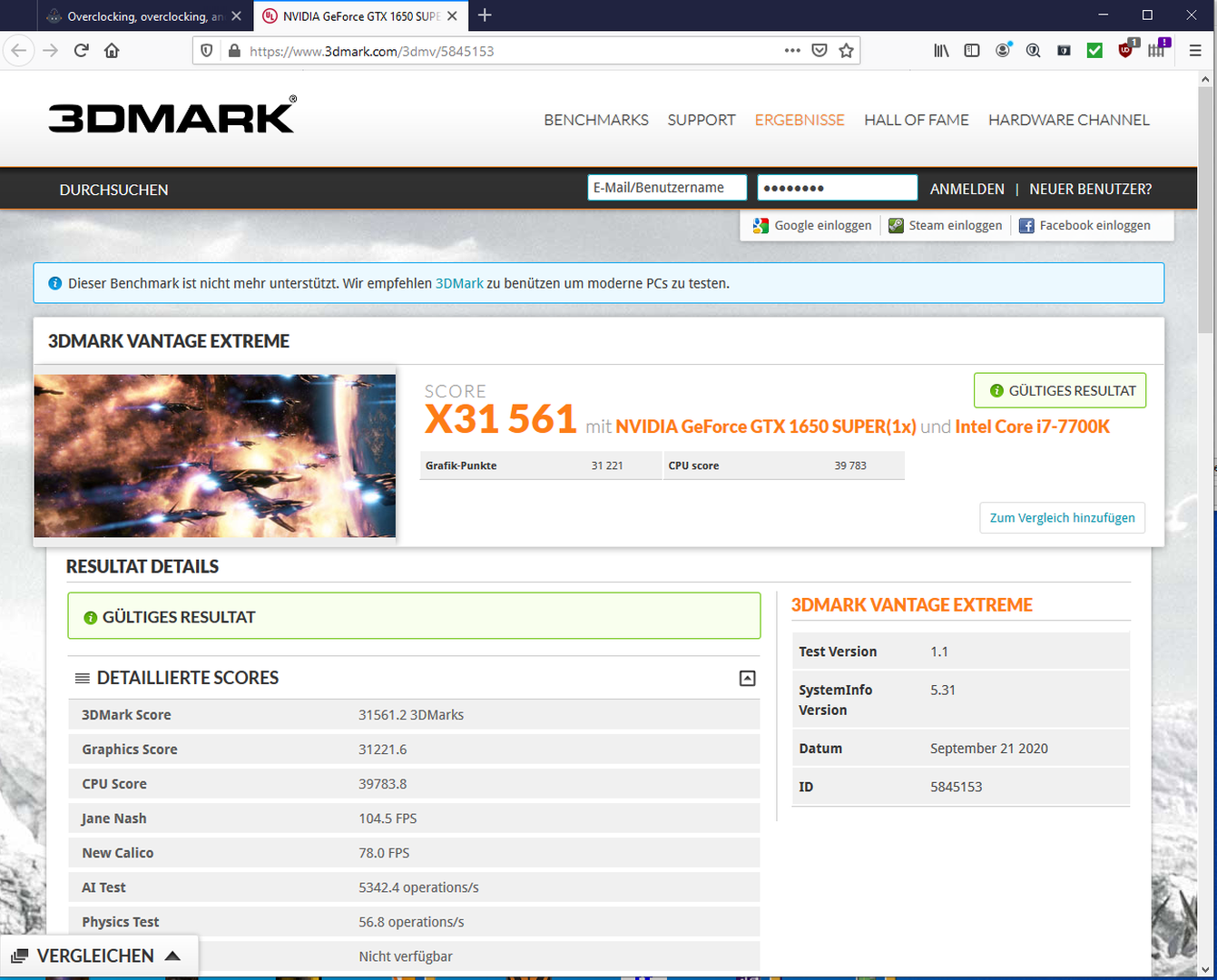Screen dimensions: 1217x980
Task: Open tracking protection shield in address bar
Action: tap(207, 51)
